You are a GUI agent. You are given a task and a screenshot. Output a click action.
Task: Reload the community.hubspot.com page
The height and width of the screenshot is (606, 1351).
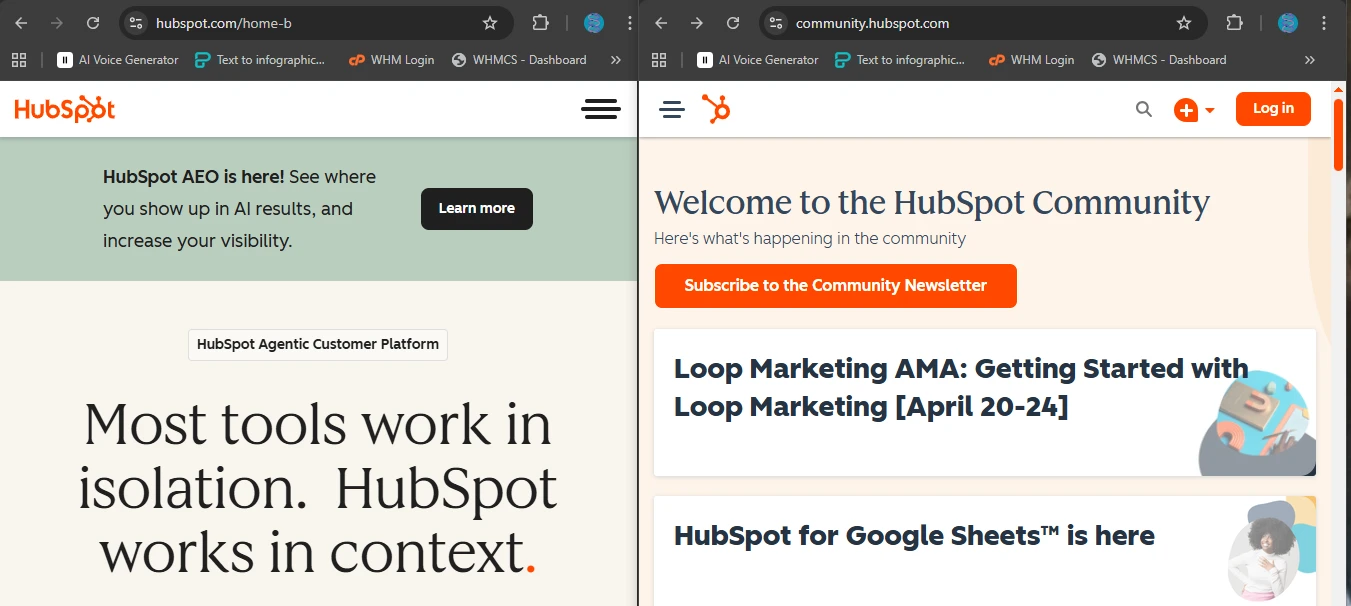pos(733,23)
